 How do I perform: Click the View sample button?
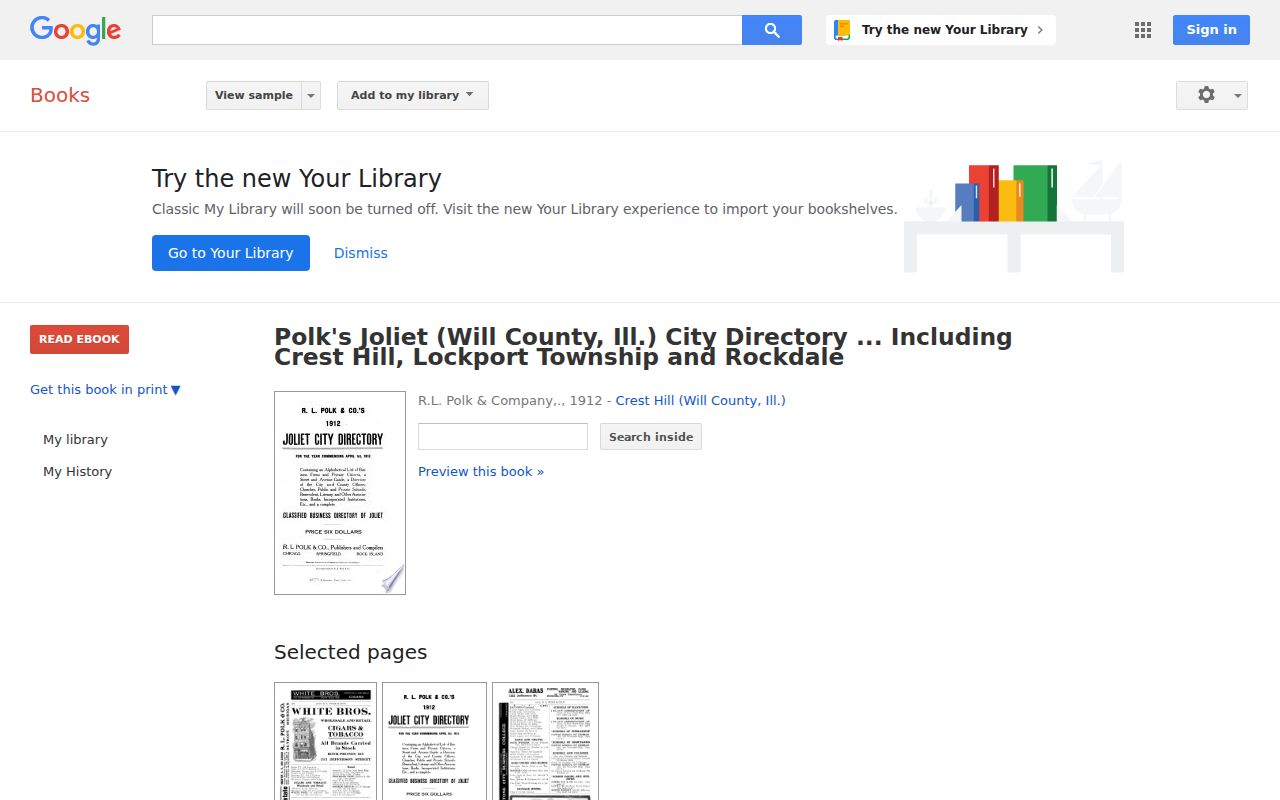(x=254, y=95)
